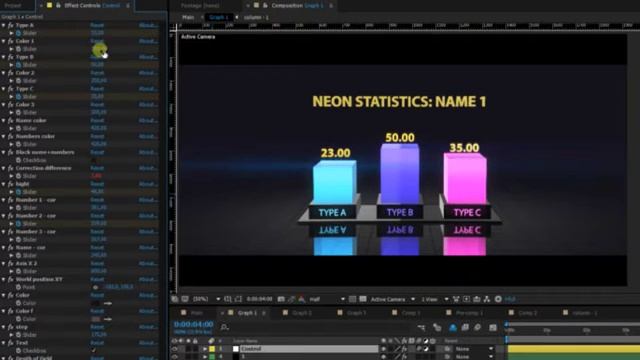Viewport: 640px width, 360px height.
Task: Open the Comp 1 timeline tab
Action: pyautogui.click(x=411, y=313)
